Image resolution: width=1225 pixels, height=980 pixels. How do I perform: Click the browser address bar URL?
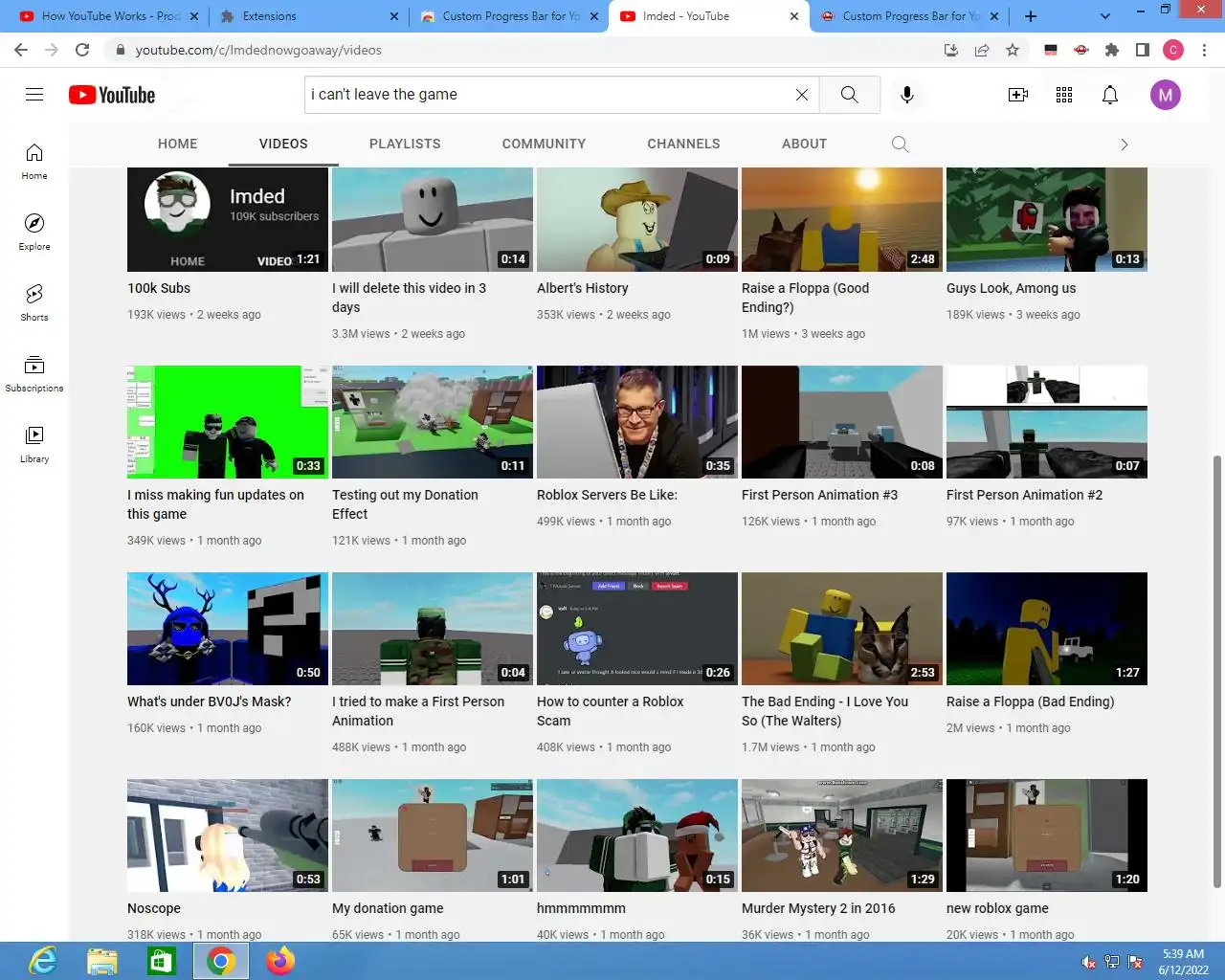coord(258,50)
